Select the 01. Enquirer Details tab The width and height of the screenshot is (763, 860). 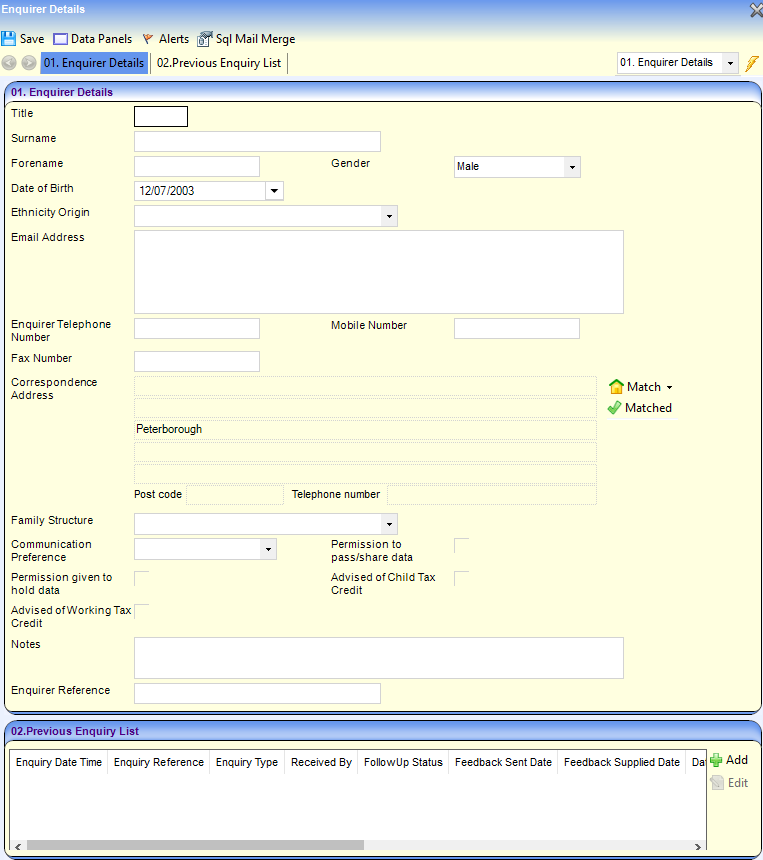click(94, 63)
